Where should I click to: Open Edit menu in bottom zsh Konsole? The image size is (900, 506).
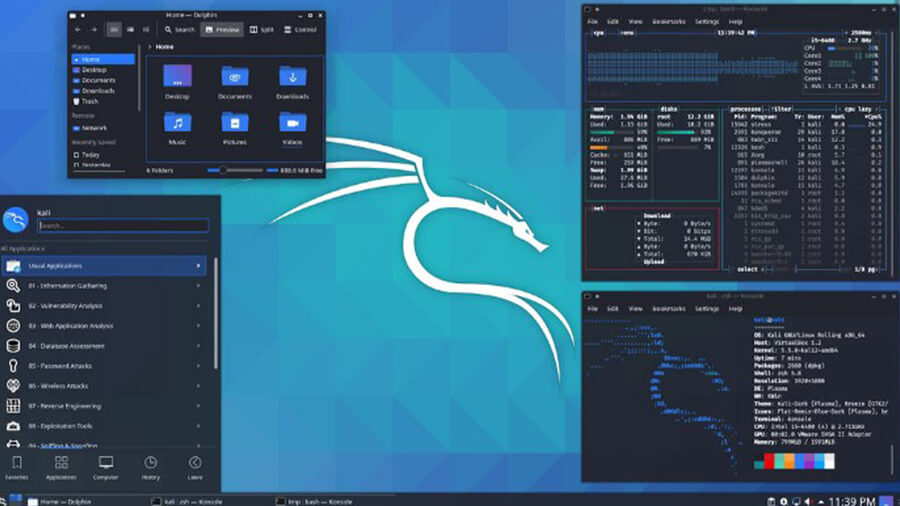coord(612,309)
